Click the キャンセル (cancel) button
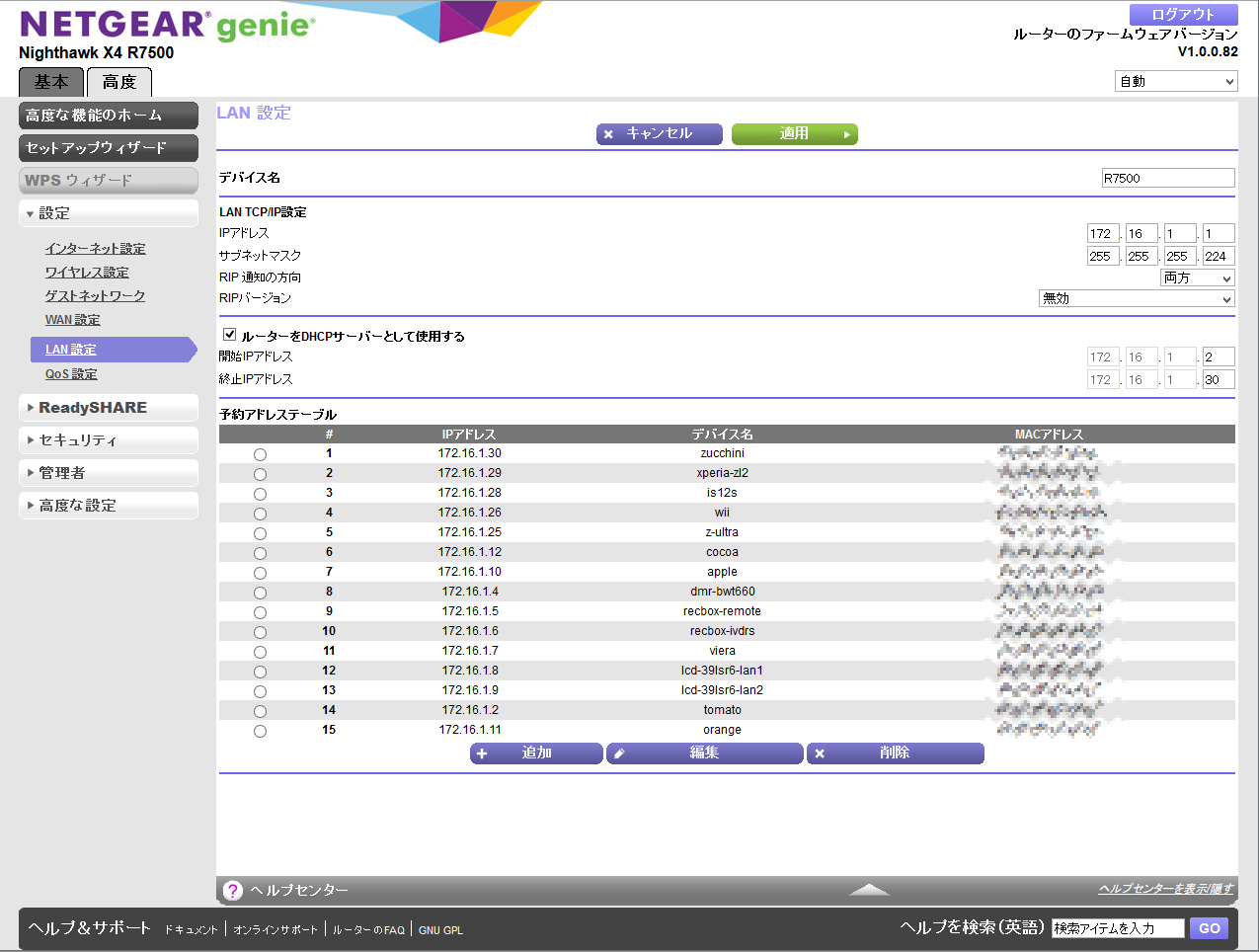The image size is (1259, 952). coord(659,134)
